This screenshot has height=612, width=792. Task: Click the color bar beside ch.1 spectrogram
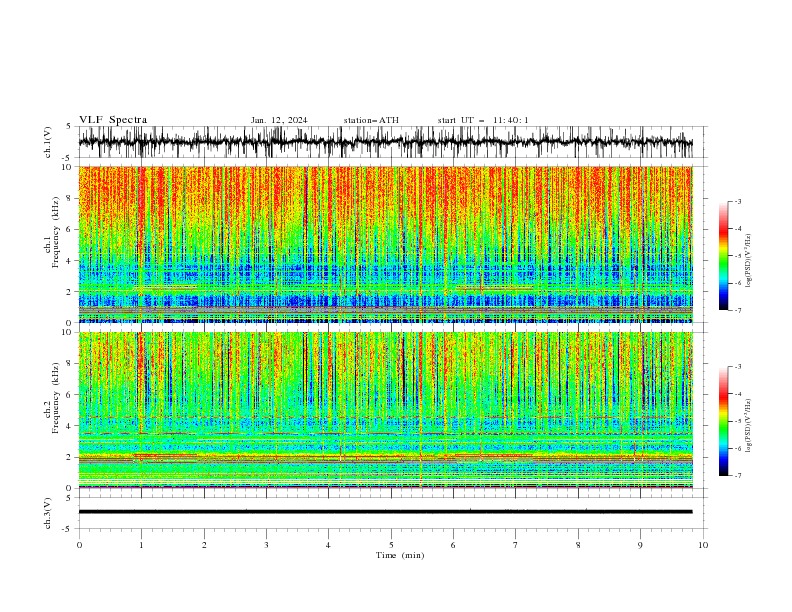point(724,255)
